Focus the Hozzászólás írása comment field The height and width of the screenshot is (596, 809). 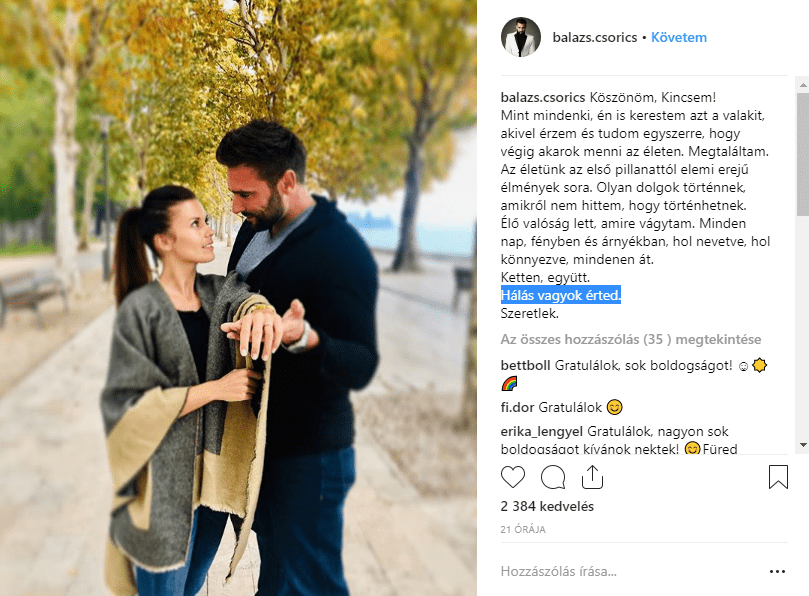pos(632,571)
